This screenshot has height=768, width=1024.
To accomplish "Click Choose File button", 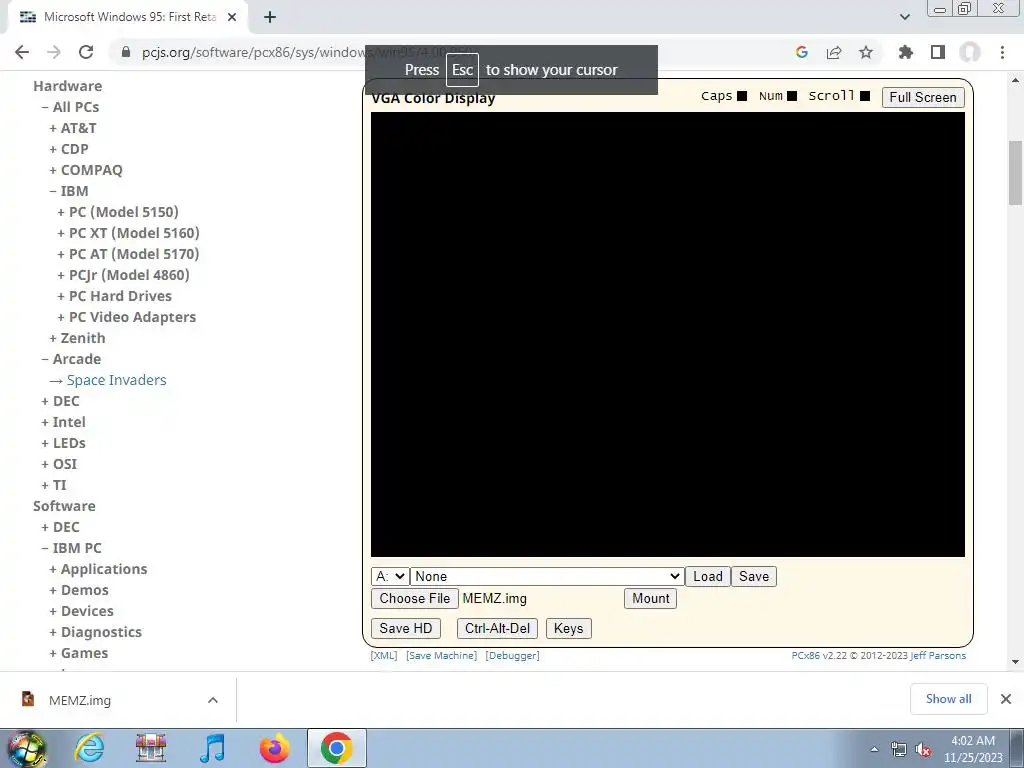I will coord(415,599).
